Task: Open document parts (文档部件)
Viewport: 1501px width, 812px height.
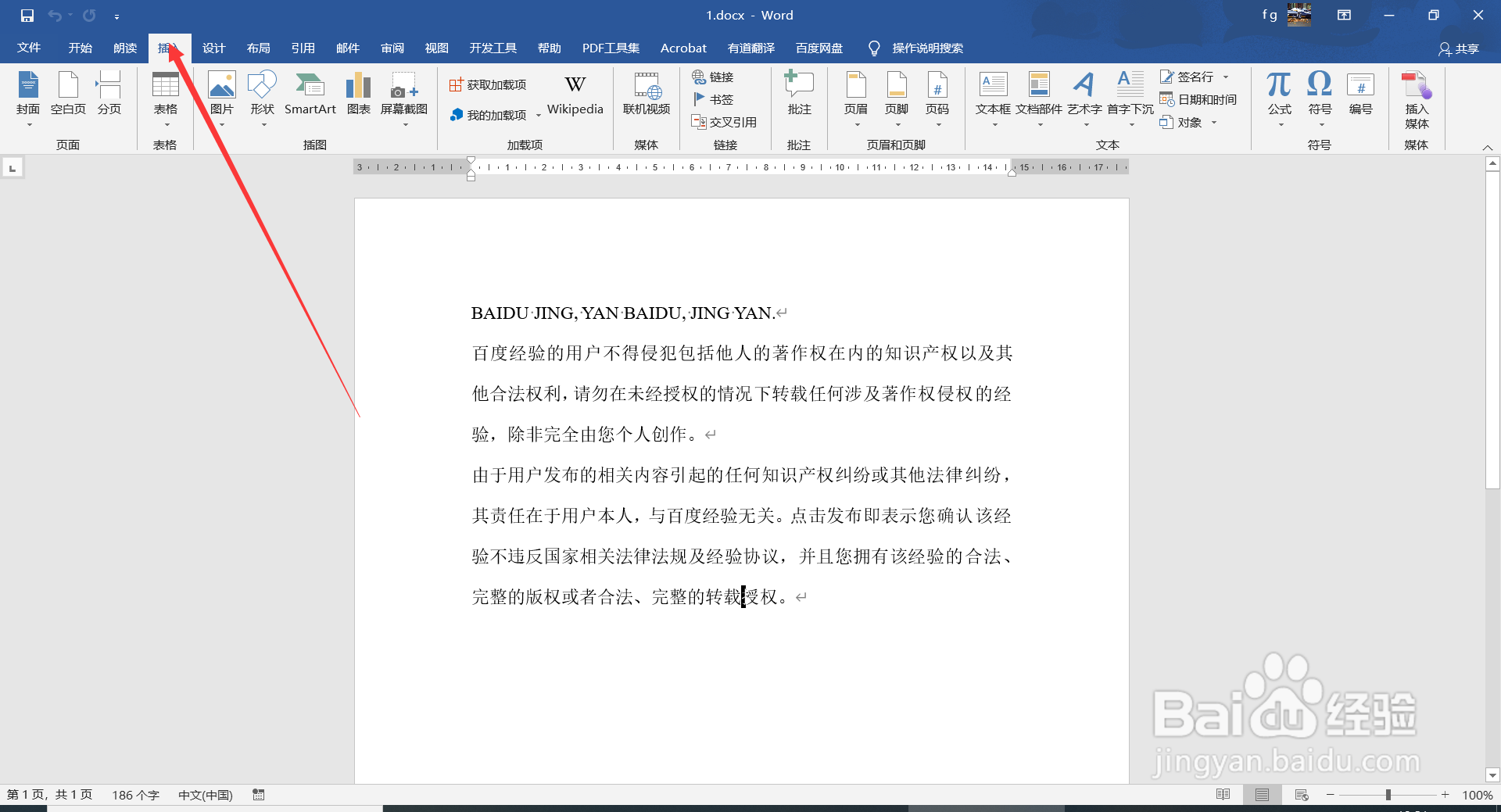Action: coord(1039,99)
